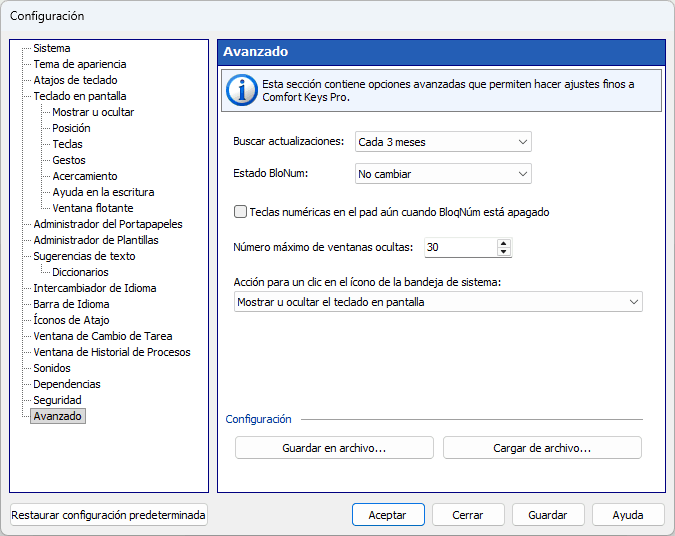Open Barra de Idioma settings

point(71,304)
